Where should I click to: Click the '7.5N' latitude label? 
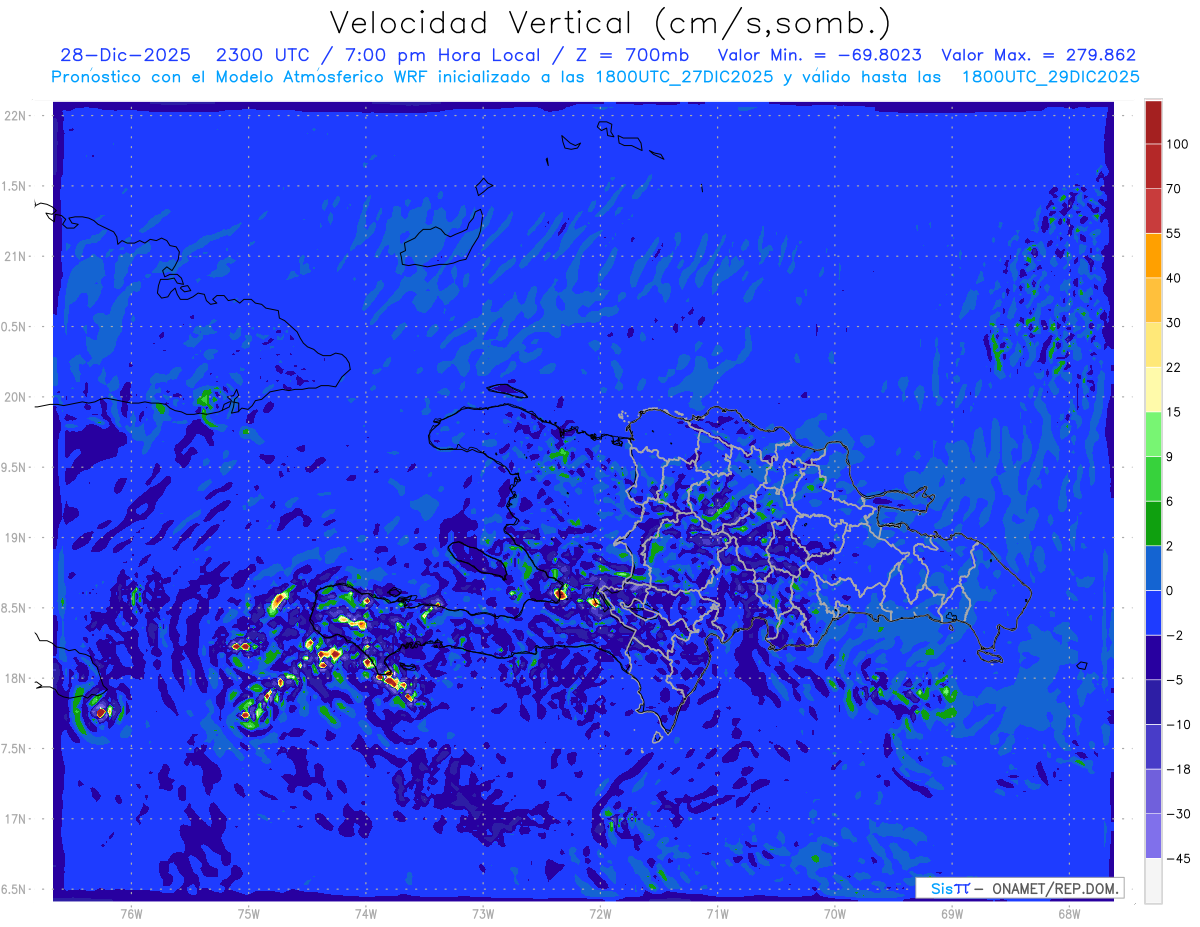pos(14,749)
